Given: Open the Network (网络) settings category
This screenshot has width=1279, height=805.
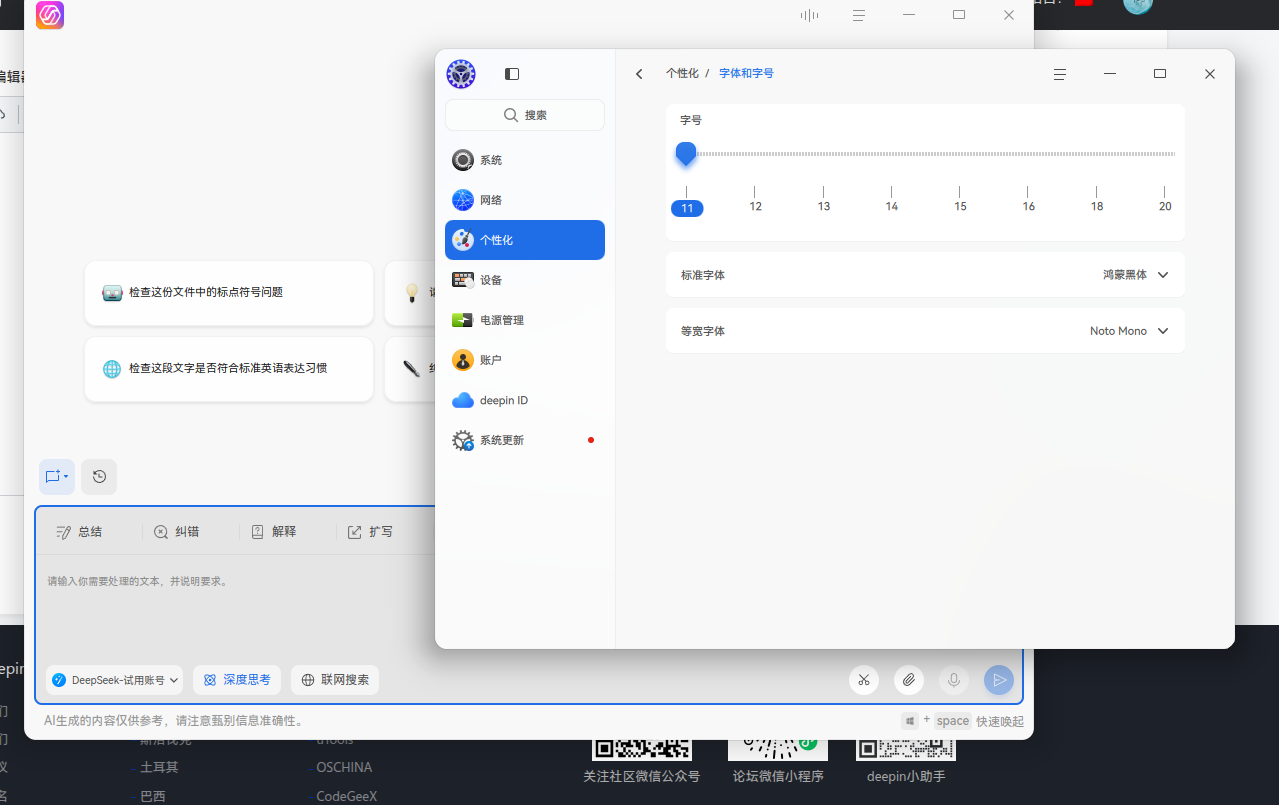Looking at the screenshot, I should point(525,200).
